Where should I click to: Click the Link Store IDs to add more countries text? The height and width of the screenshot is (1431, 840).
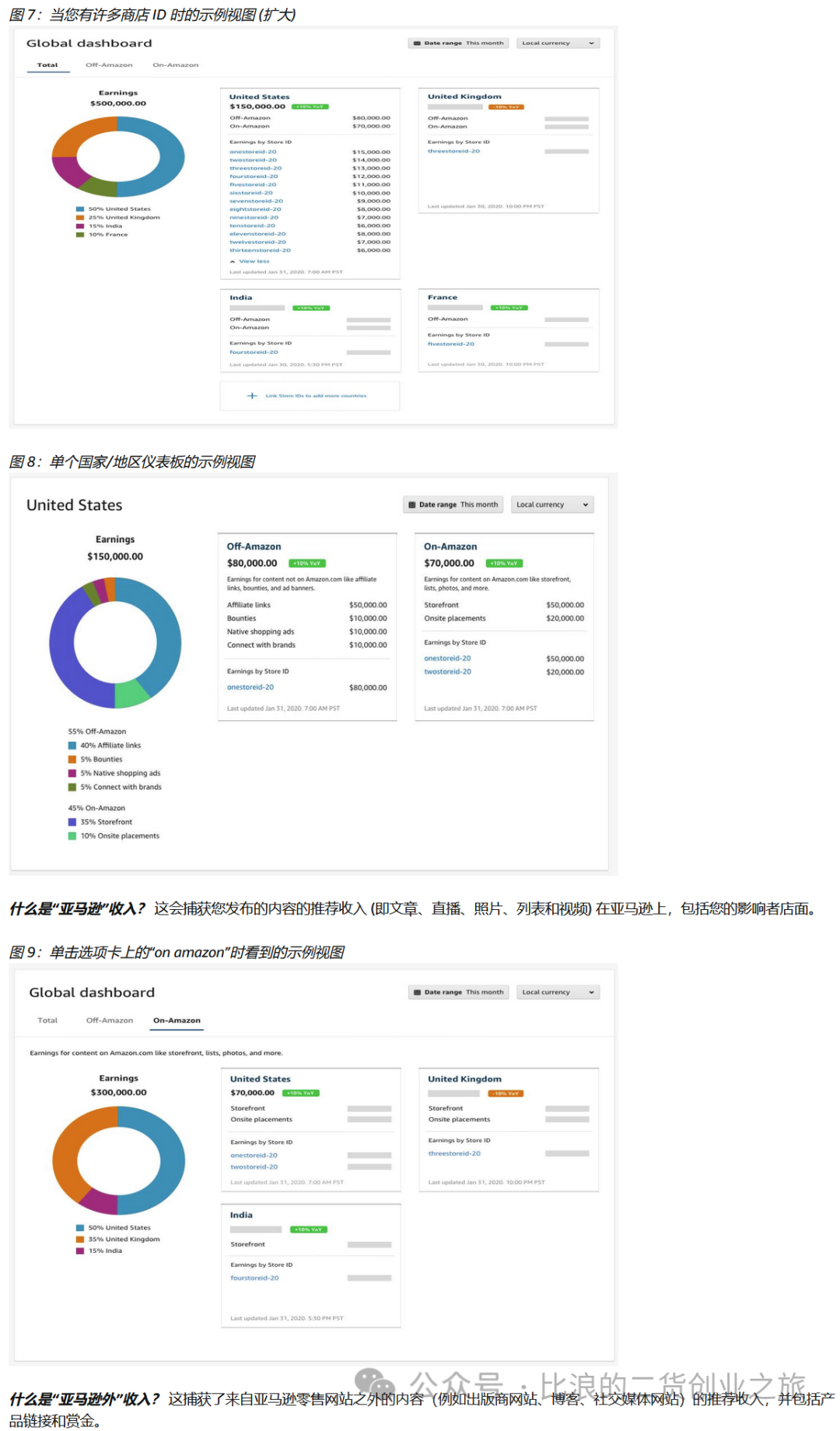[316, 396]
